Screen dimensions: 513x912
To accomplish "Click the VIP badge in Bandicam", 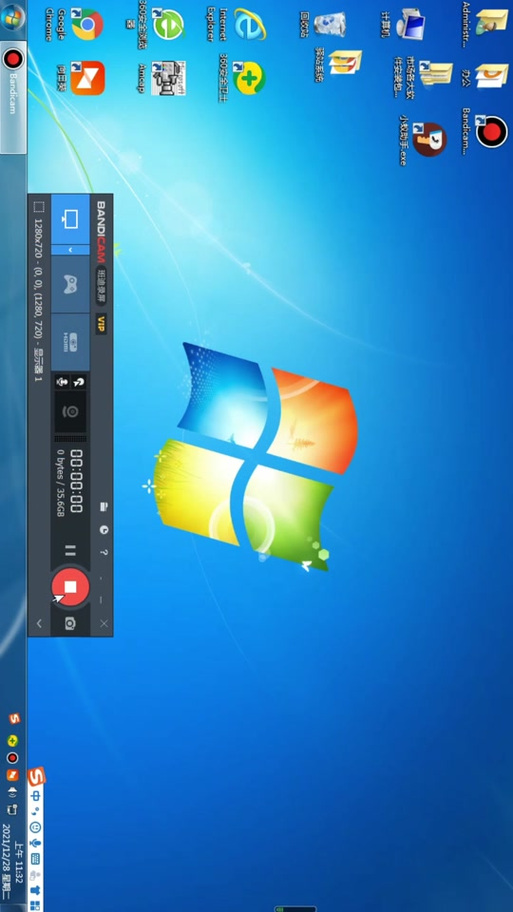I will click(x=101, y=323).
